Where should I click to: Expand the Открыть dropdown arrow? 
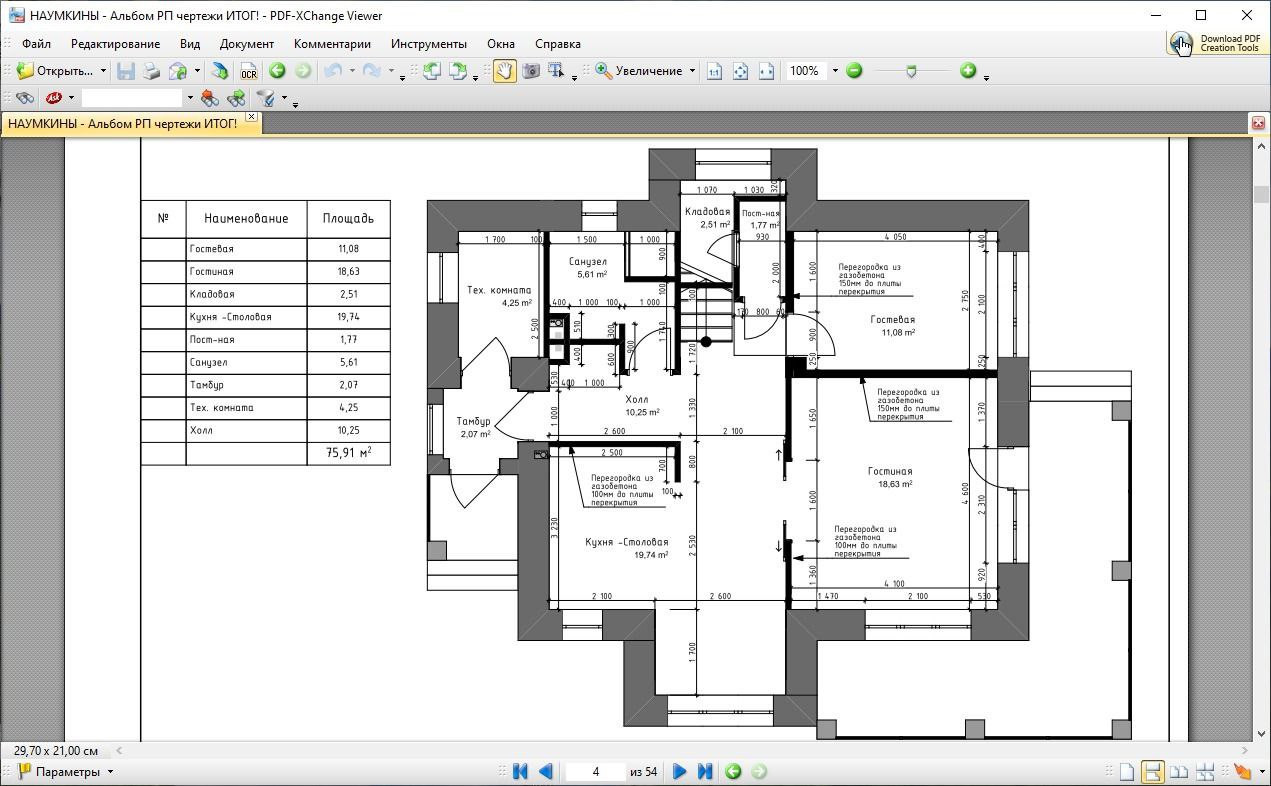103,71
